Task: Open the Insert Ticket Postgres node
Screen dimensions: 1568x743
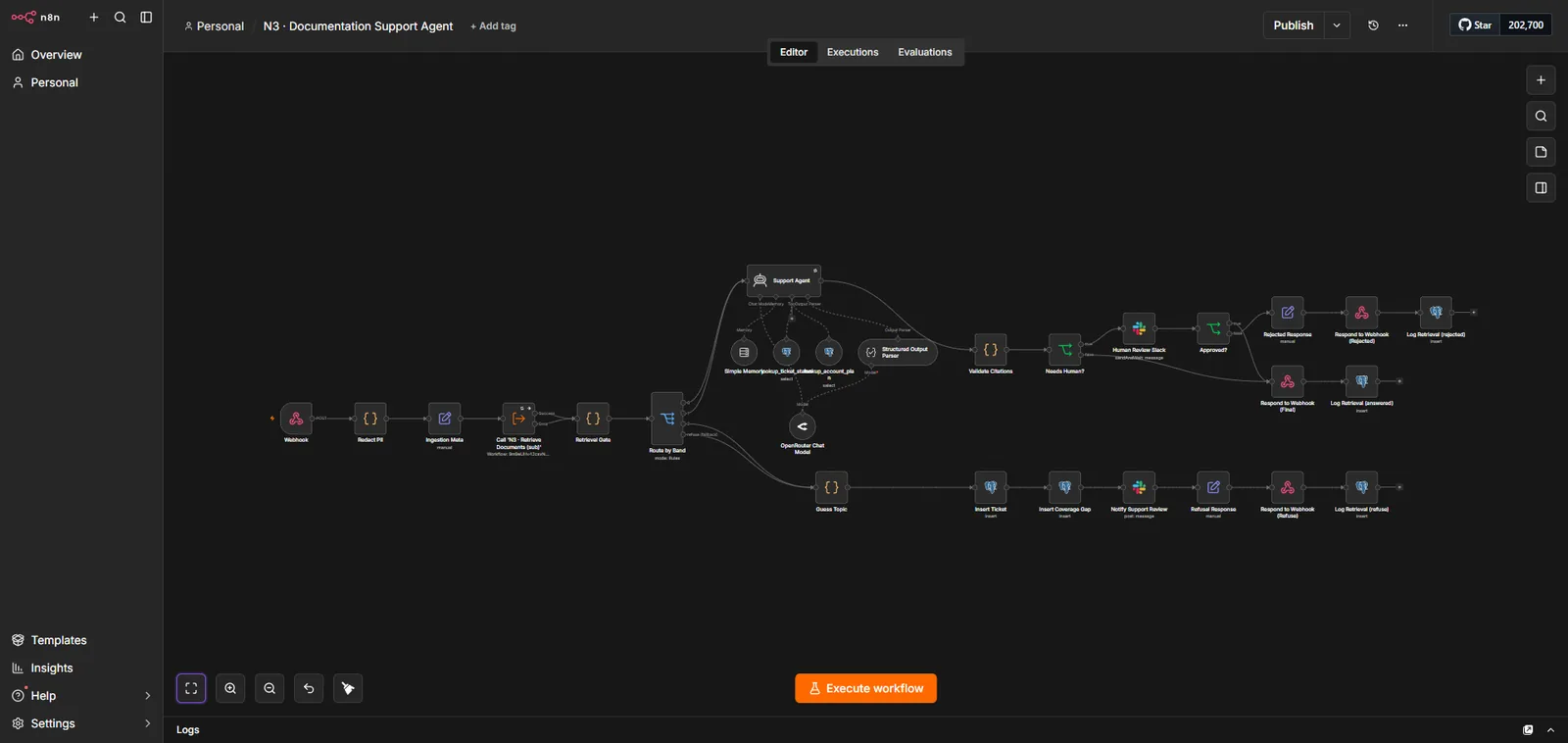Action: click(991, 487)
